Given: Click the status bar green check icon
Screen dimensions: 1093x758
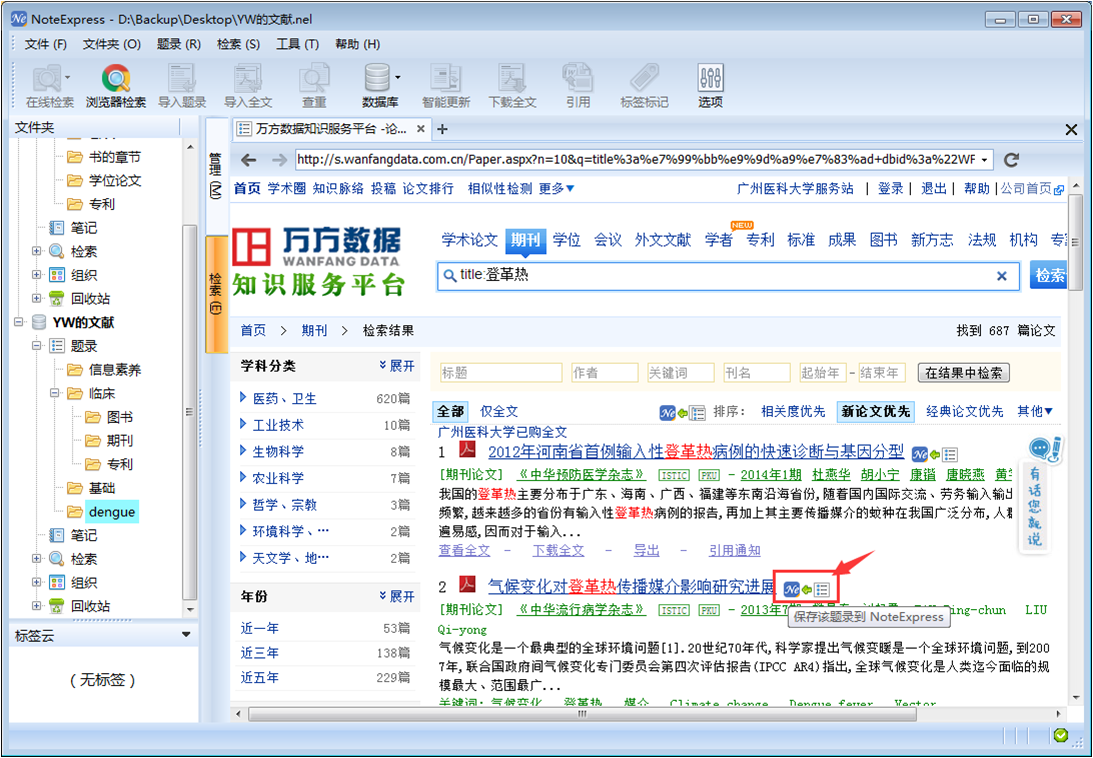Looking at the screenshot, I should coord(1061,734).
